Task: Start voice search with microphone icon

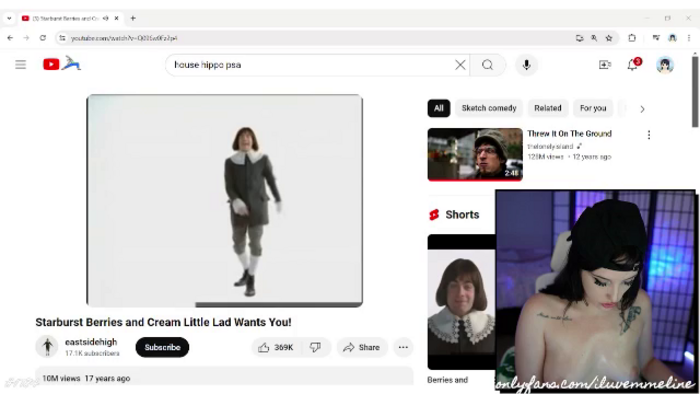Action: (526, 65)
